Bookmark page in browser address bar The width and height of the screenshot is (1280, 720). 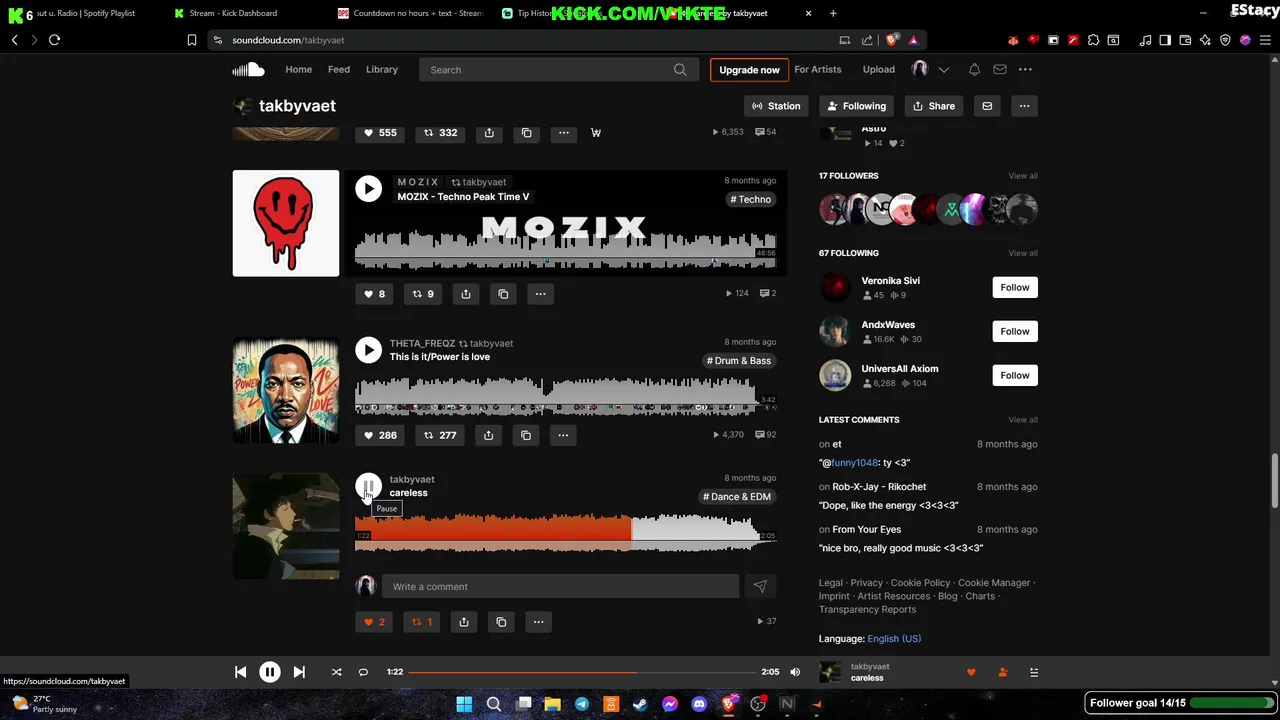click(x=191, y=40)
